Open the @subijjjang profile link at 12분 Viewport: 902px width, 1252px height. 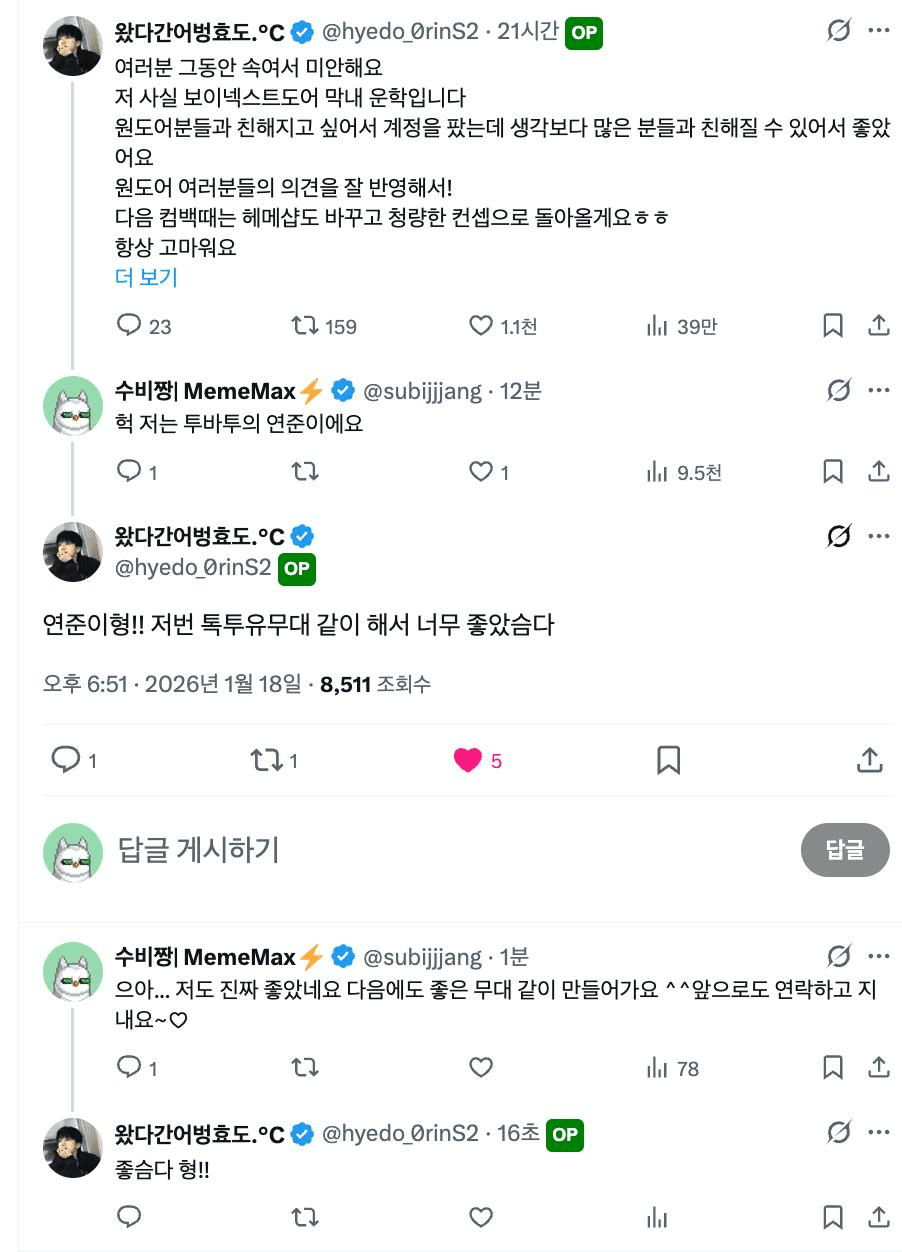click(420, 391)
